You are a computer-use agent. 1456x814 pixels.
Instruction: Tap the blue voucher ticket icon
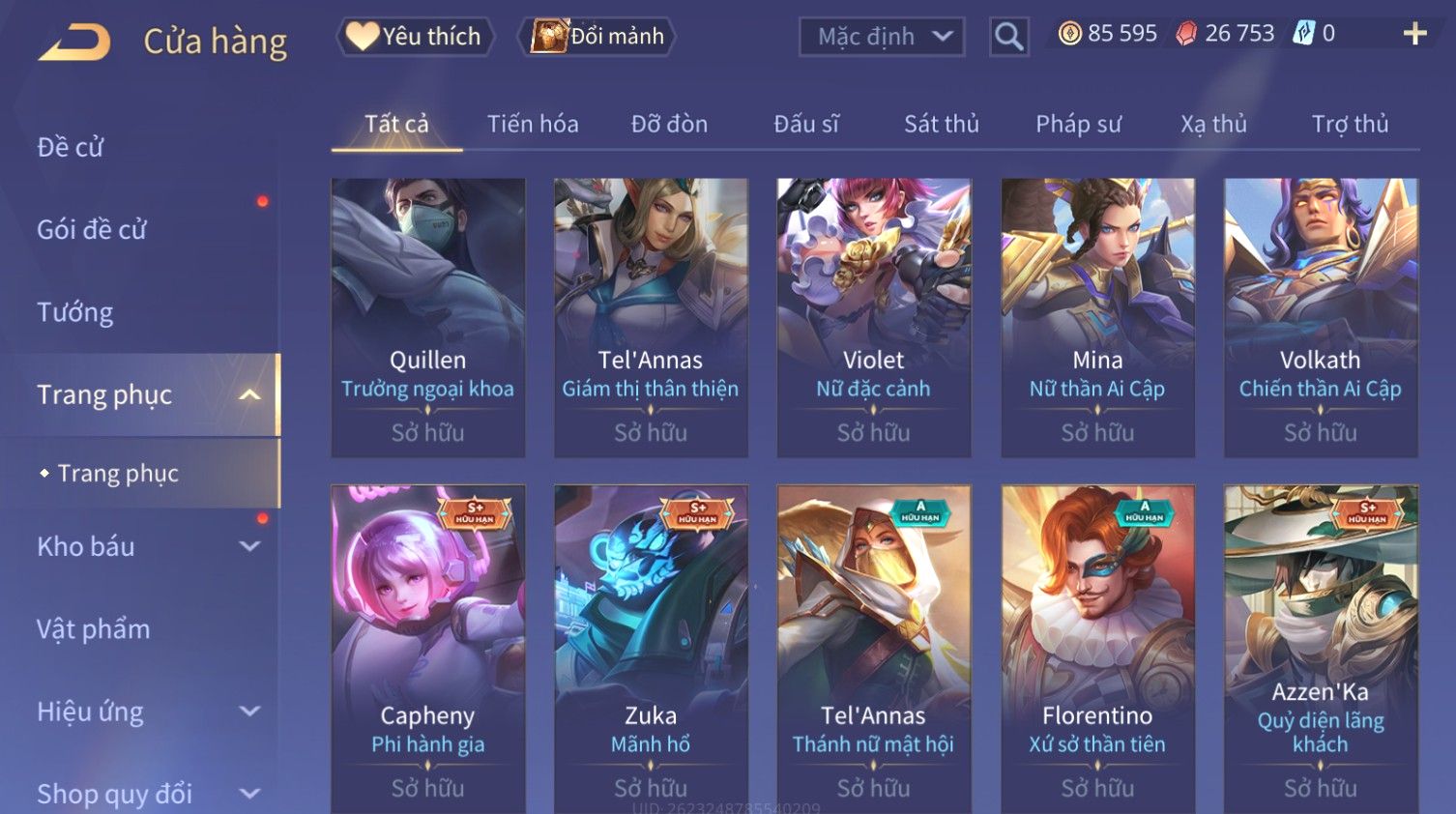[x=1304, y=34]
